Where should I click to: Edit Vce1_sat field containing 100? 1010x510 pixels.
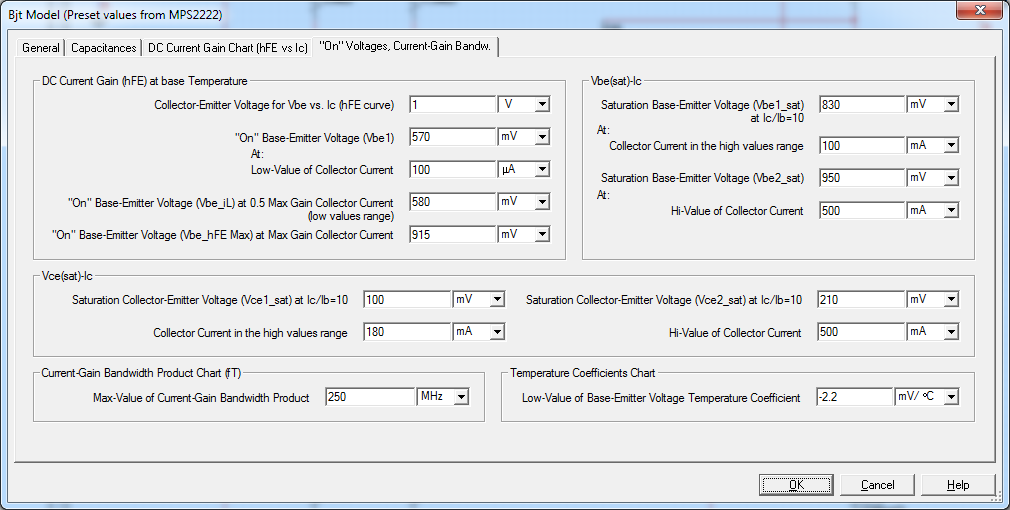tap(407, 299)
